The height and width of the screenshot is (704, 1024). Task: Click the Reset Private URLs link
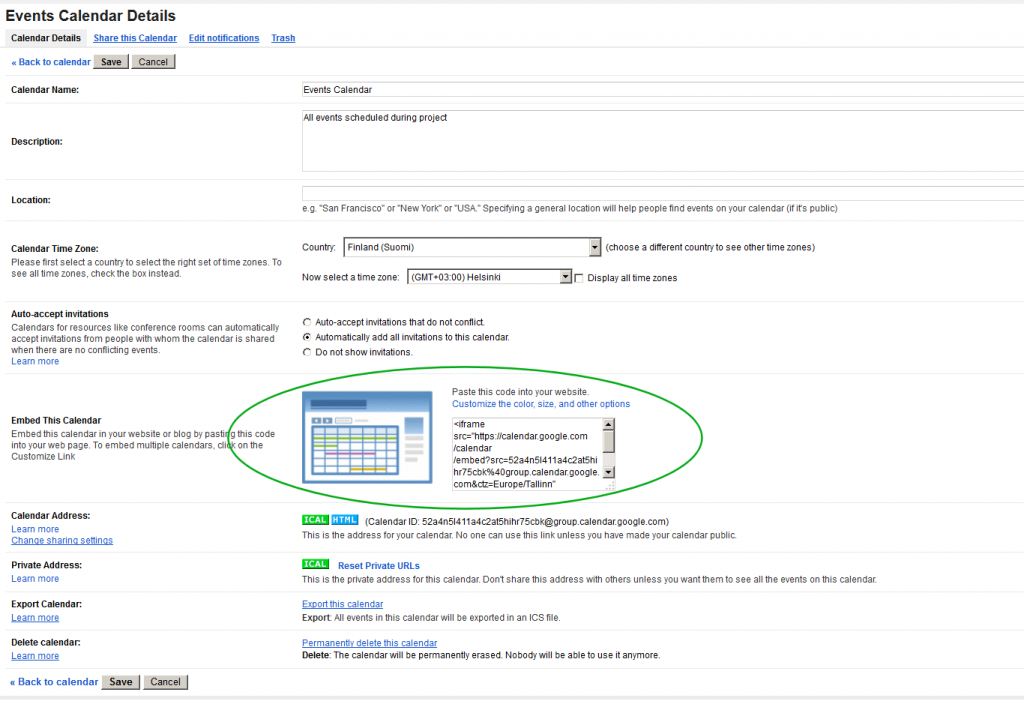click(378, 566)
